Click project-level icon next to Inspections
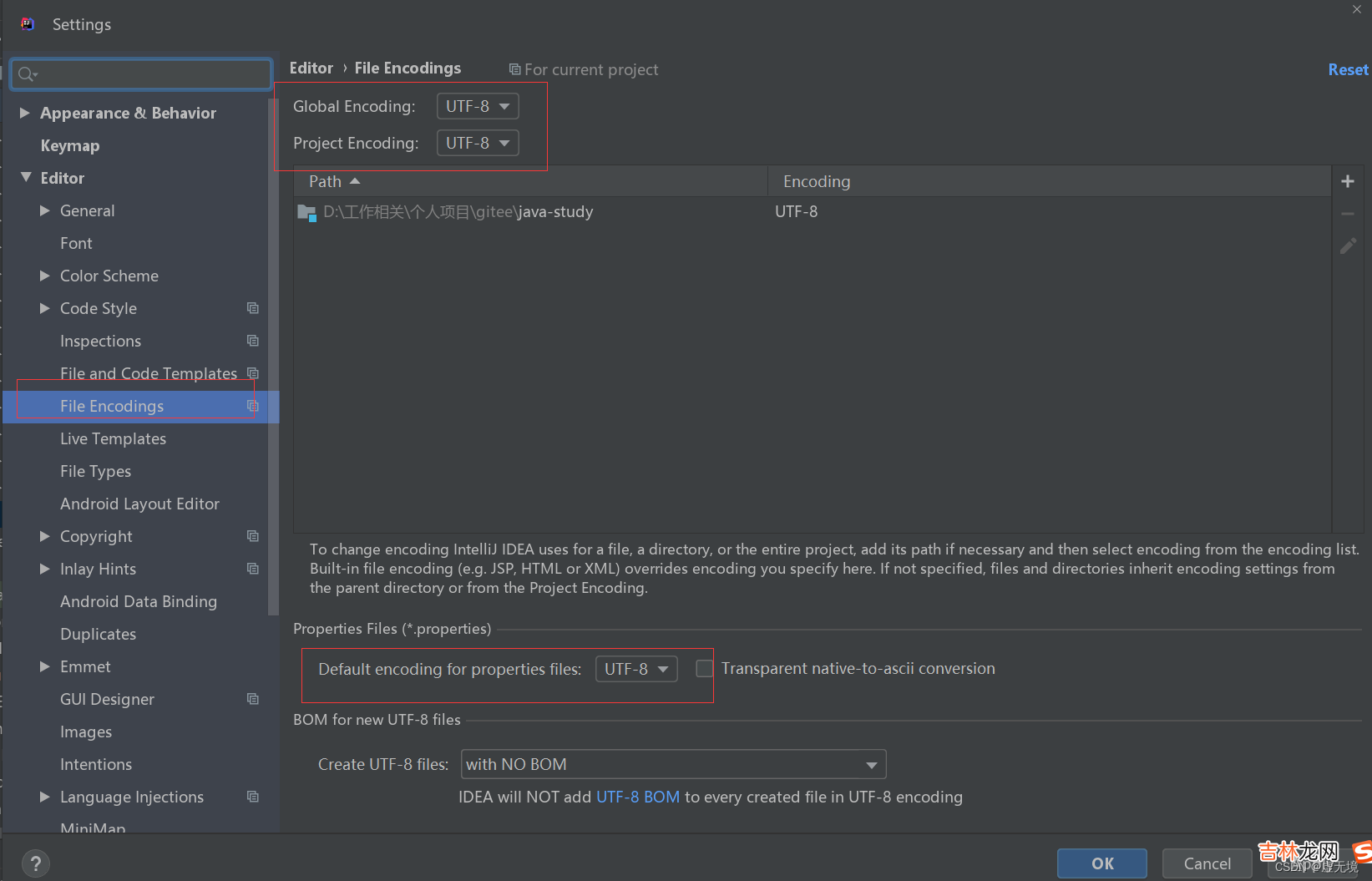This screenshot has width=1372, height=881. pos(253,341)
